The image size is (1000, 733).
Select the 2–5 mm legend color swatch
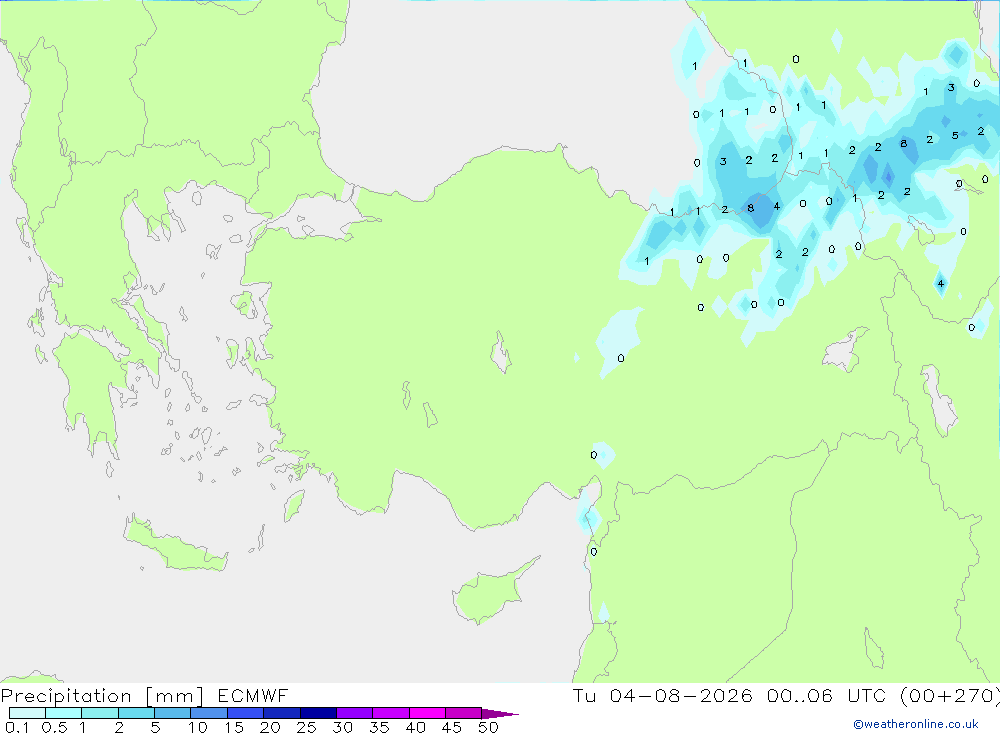click(x=136, y=713)
